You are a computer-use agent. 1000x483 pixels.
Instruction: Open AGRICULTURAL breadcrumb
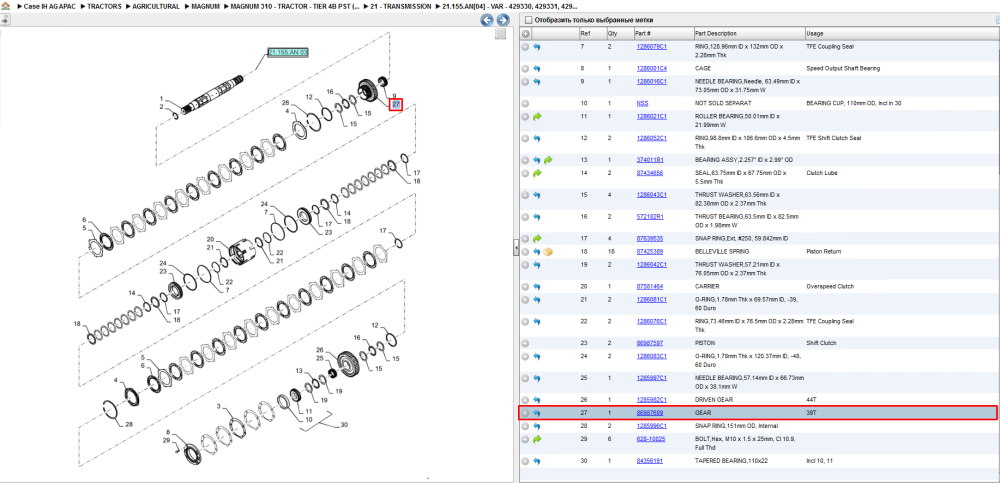click(156, 6)
